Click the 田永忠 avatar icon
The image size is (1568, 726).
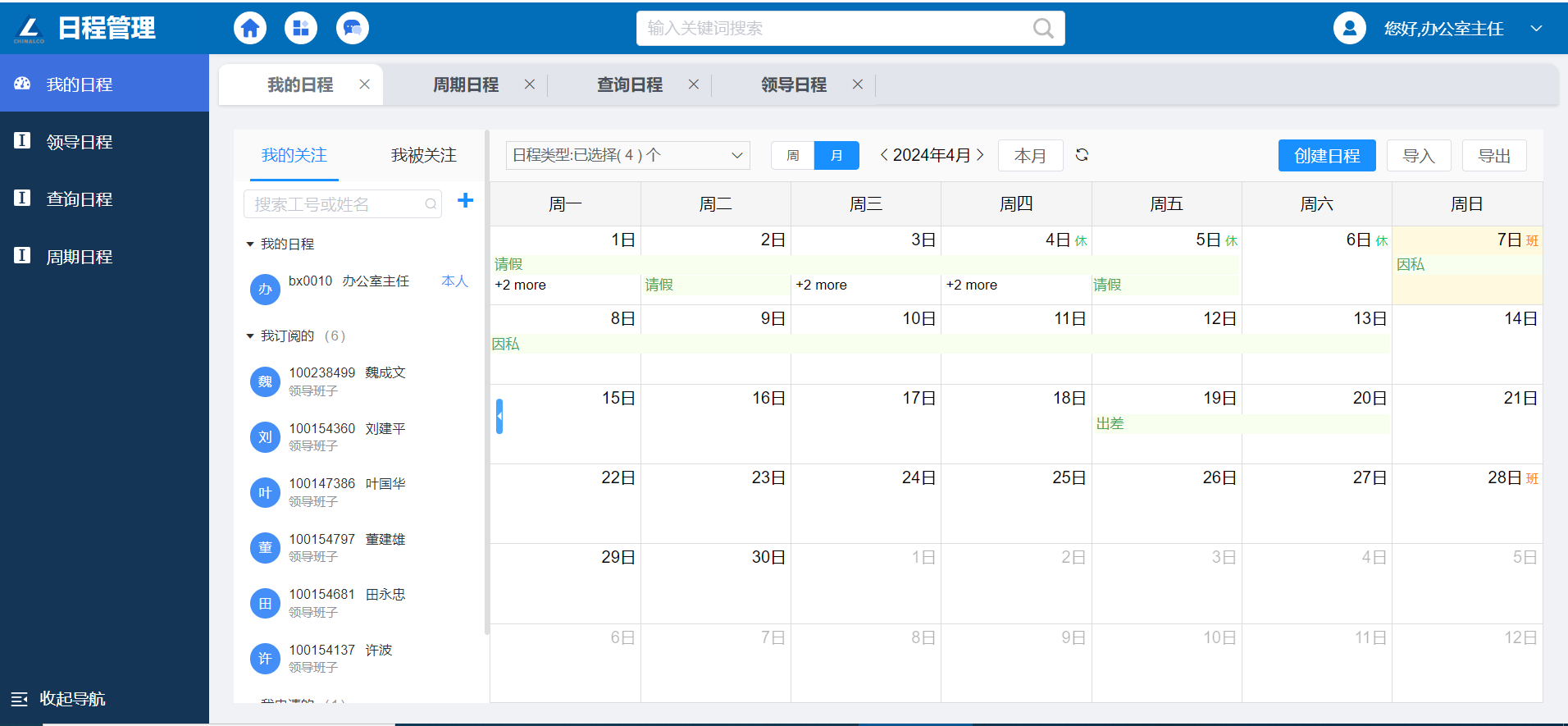265,604
